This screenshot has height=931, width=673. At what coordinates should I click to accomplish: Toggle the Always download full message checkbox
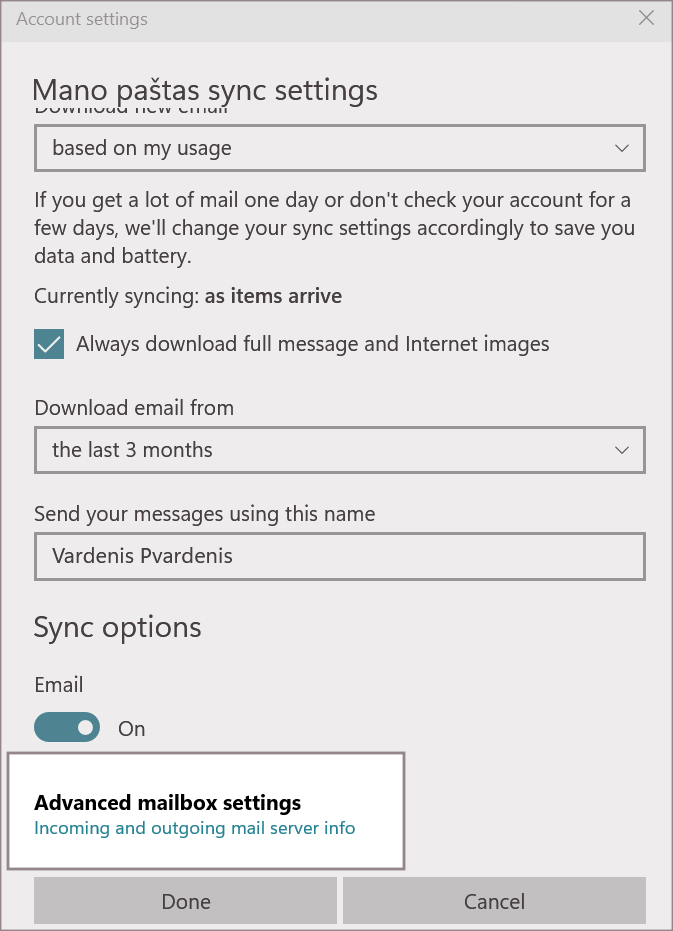[50, 345]
